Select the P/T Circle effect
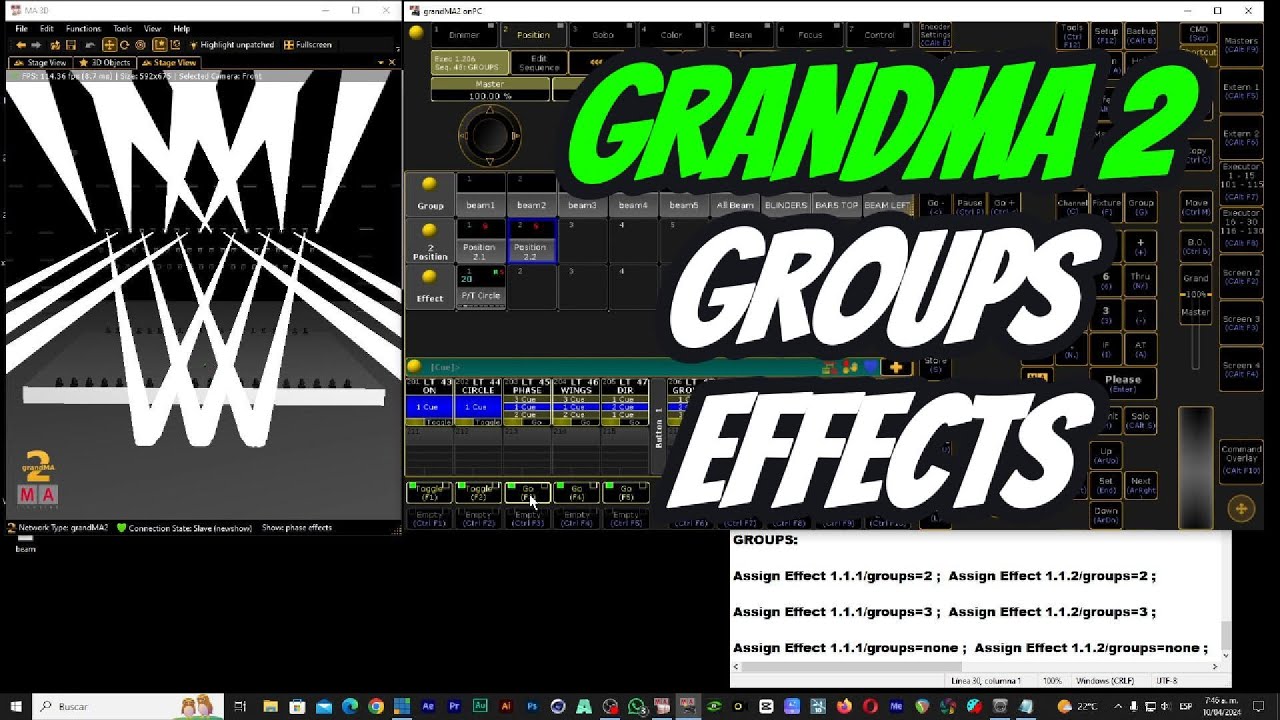Screen dimensions: 1280x720 481,286
